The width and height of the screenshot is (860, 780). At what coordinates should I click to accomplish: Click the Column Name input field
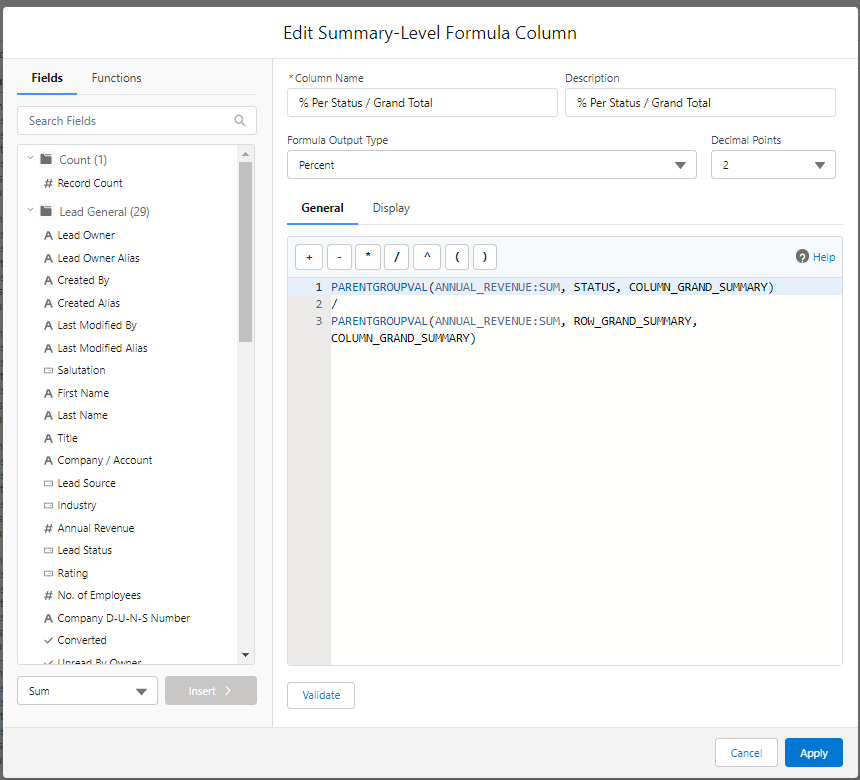coord(422,103)
